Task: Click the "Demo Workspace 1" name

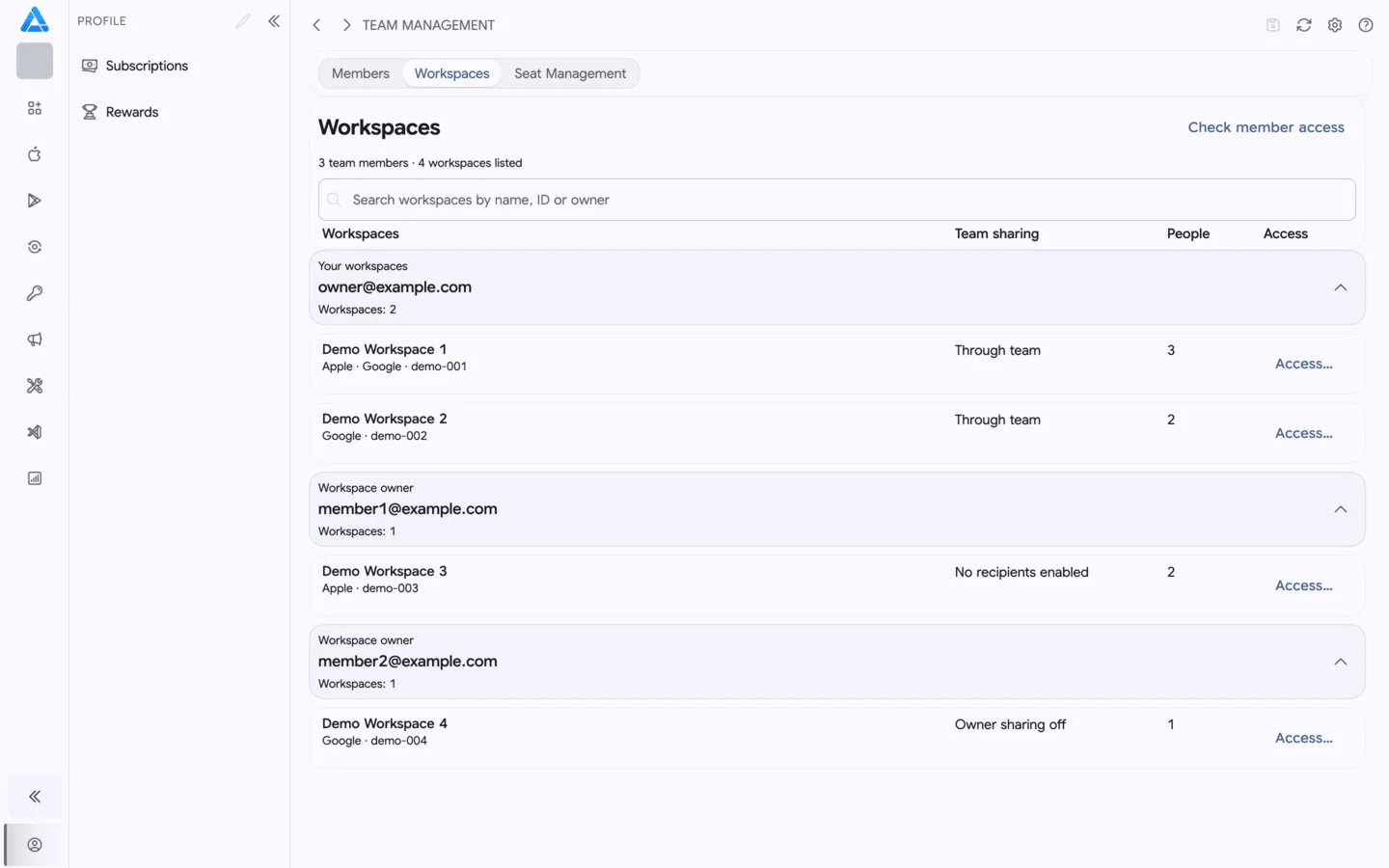Action: 384,349
